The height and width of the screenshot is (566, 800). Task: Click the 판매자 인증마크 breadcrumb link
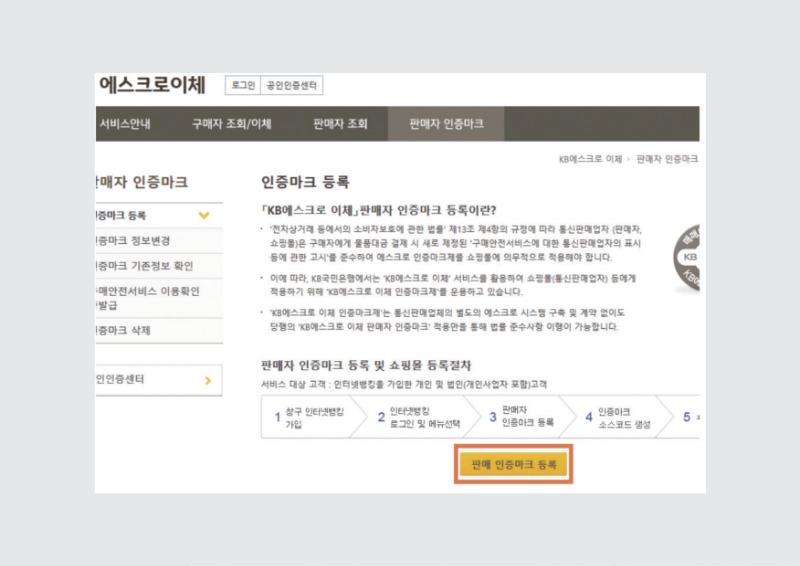click(667, 159)
